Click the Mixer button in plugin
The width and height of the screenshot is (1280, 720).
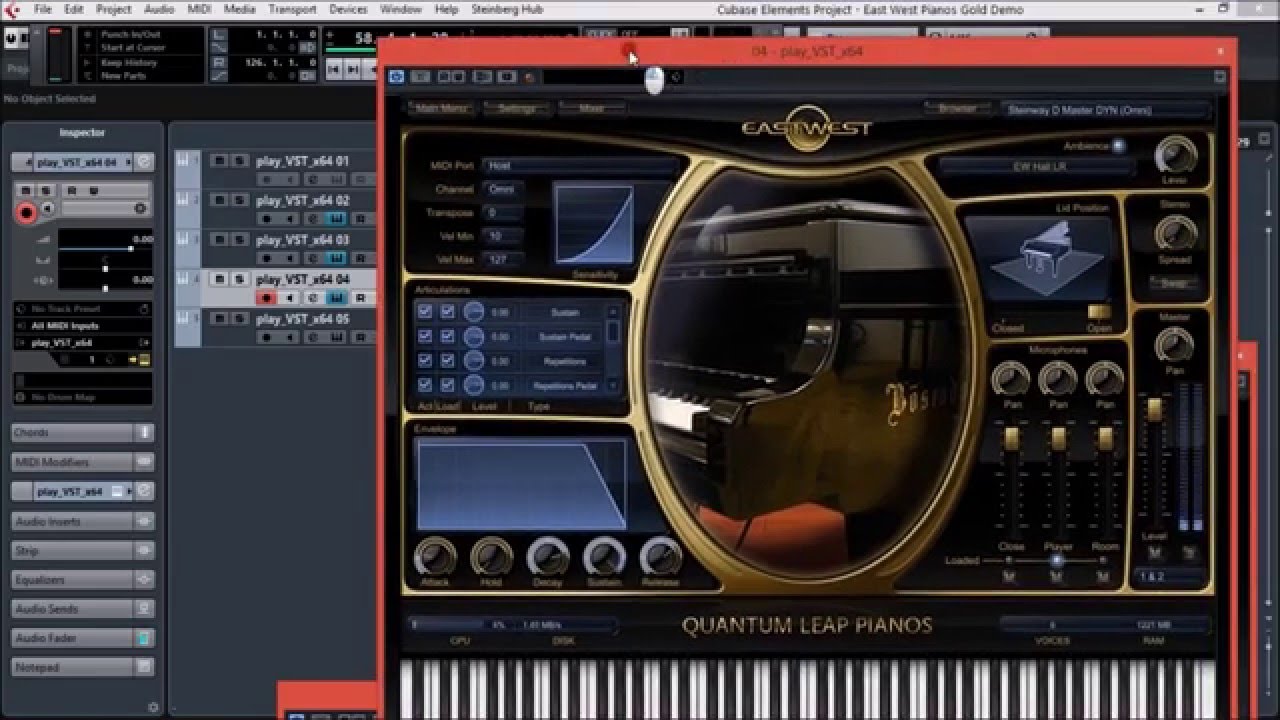[x=592, y=108]
